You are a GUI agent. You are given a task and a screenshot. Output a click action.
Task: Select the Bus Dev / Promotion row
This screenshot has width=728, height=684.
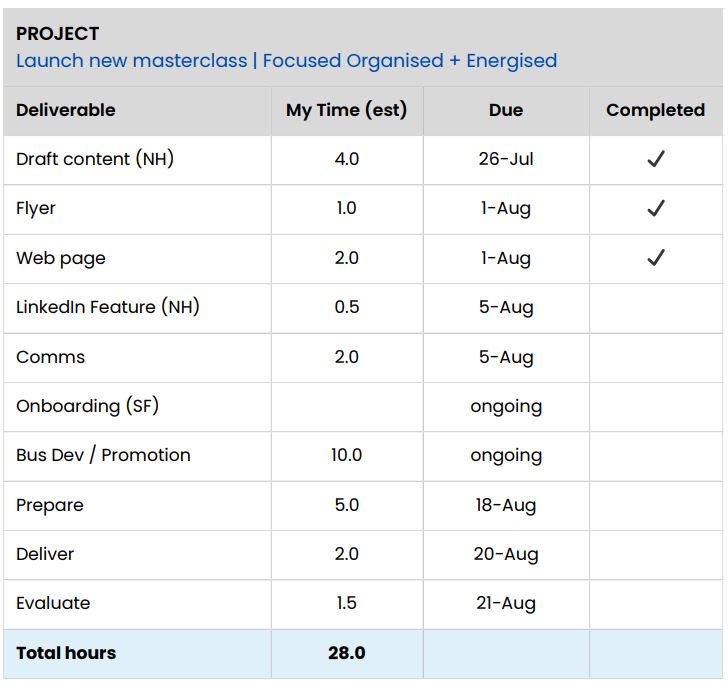pyautogui.click(x=103, y=455)
